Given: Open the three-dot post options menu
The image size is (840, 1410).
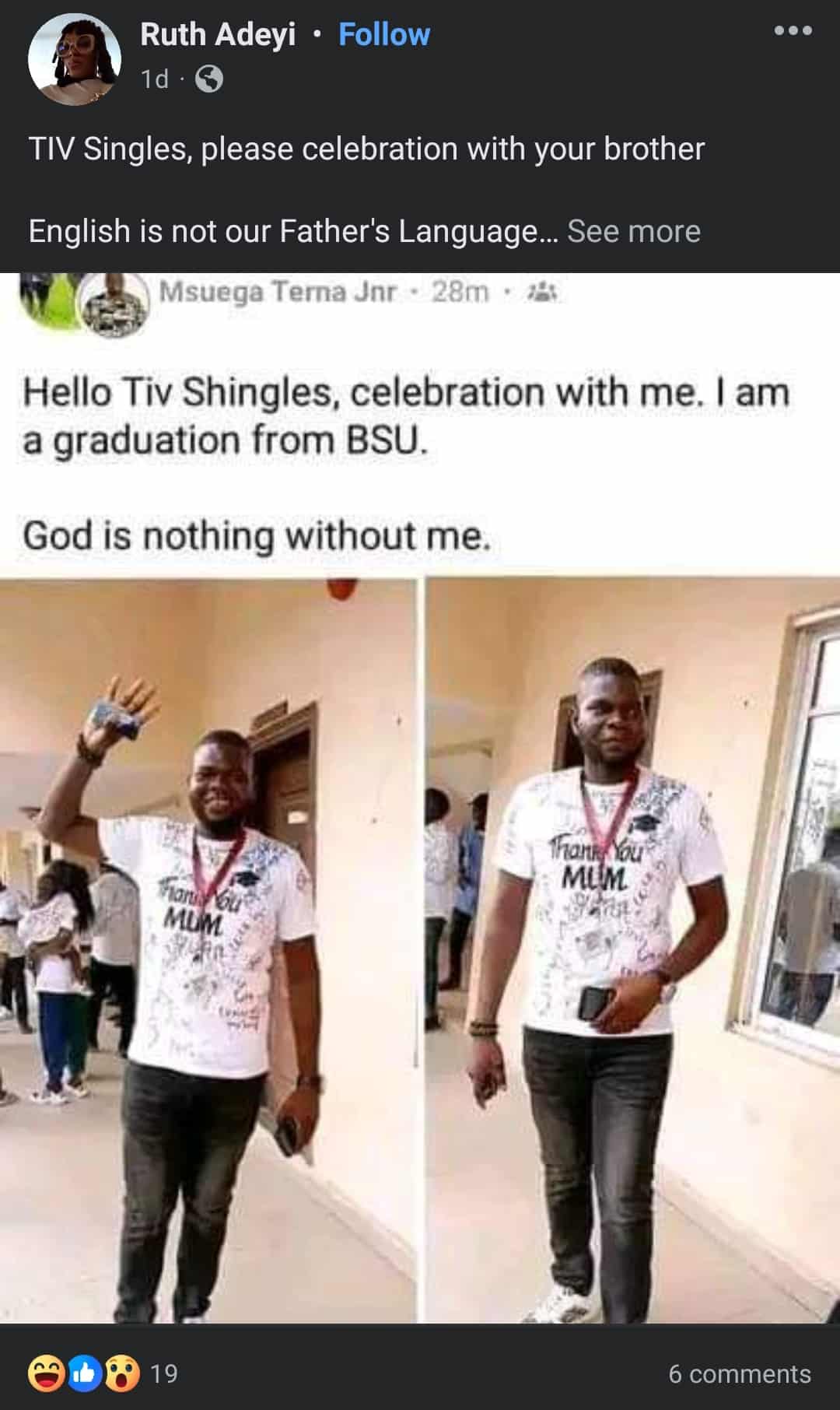Looking at the screenshot, I should coord(793,31).
